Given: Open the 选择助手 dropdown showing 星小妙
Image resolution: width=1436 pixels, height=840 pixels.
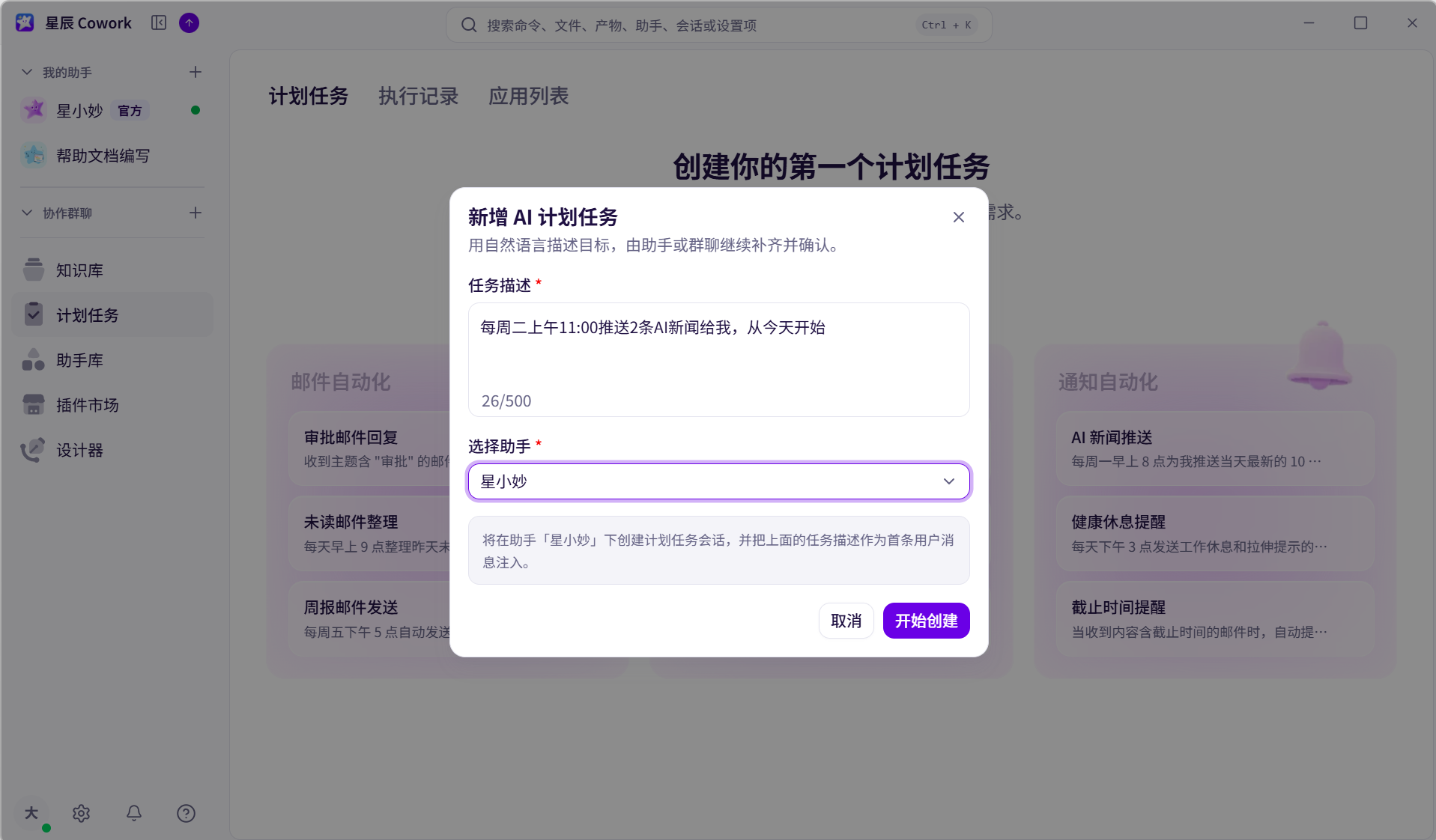Looking at the screenshot, I should (718, 481).
